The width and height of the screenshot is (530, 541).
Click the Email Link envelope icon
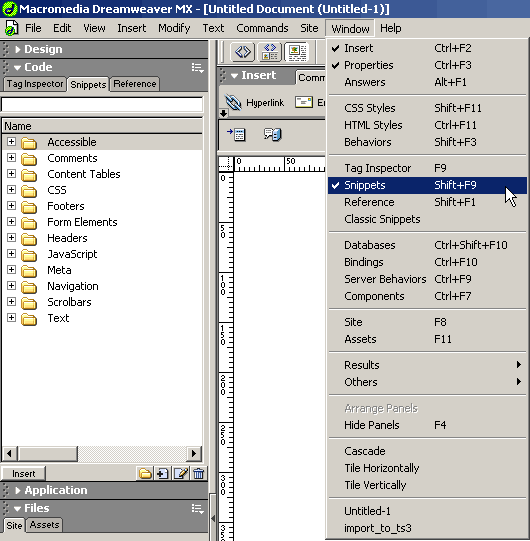(x=304, y=102)
